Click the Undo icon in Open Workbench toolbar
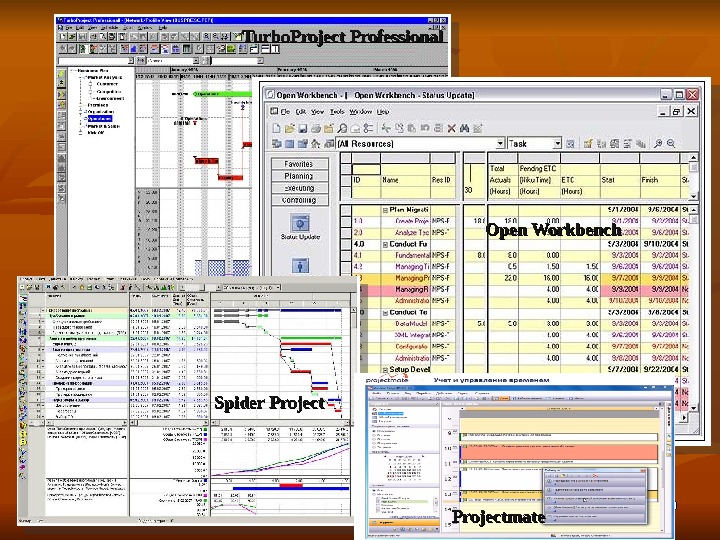 (425, 129)
